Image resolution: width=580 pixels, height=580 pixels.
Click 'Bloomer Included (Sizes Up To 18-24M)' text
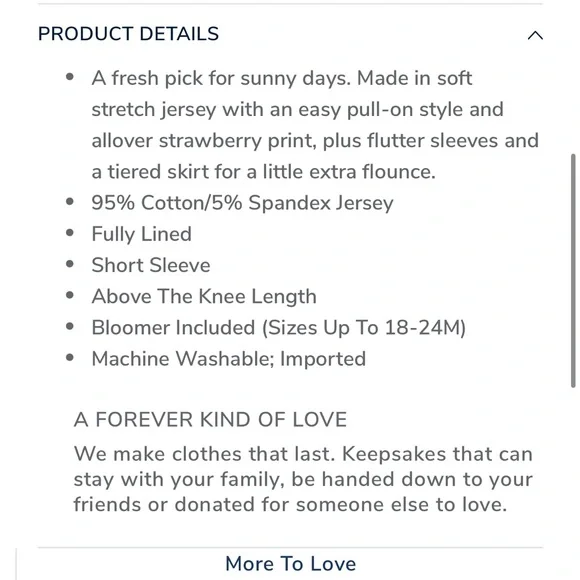(x=279, y=328)
